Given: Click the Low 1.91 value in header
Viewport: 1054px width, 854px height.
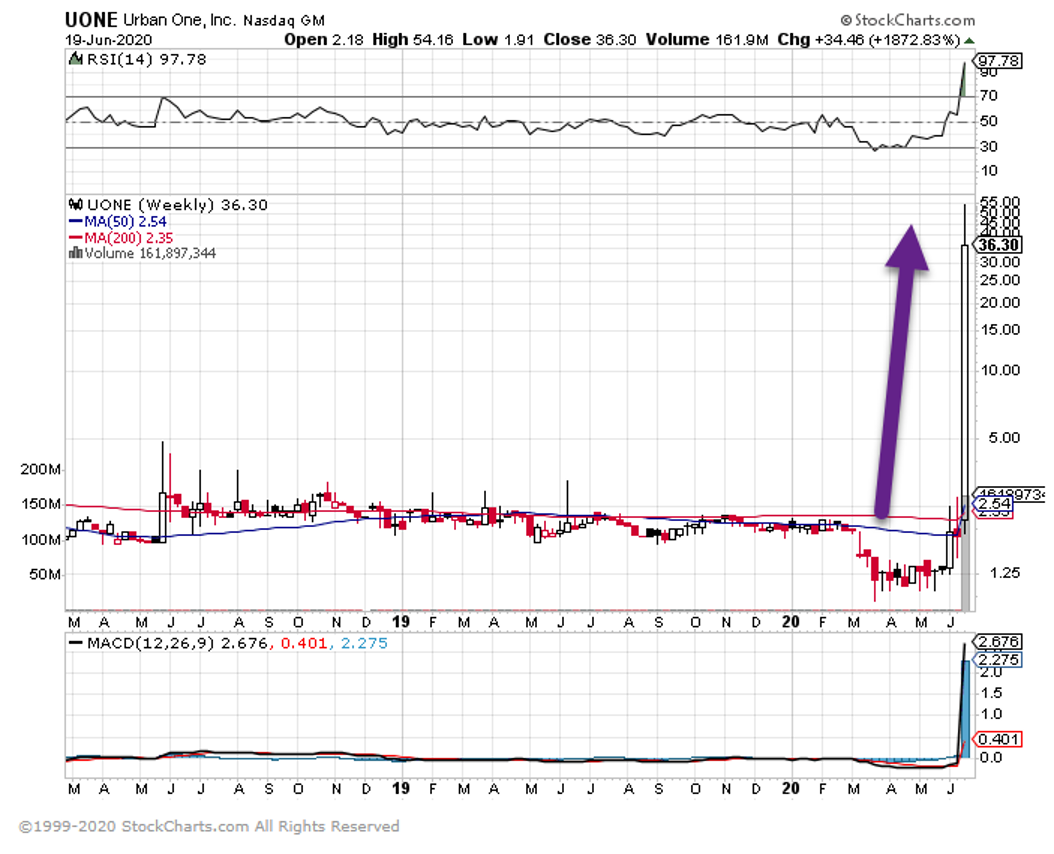Looking at the screenshot, I should point(498,40).
